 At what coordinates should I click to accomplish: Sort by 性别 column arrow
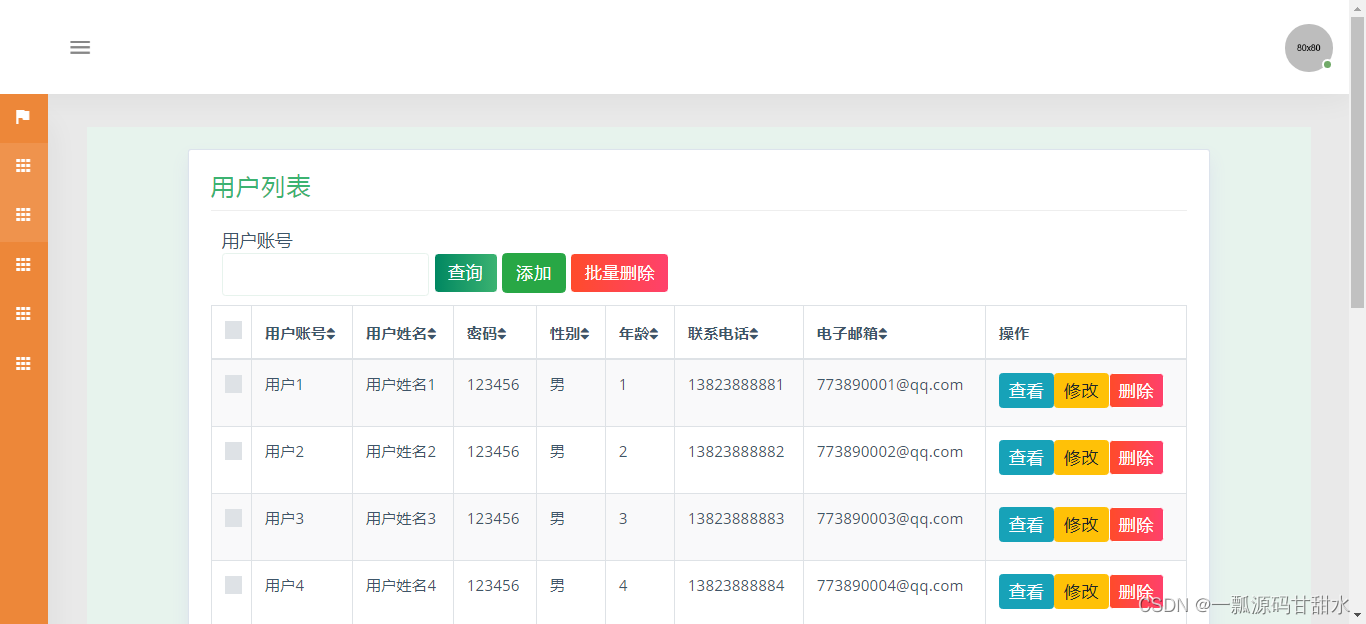pos(585,334)
